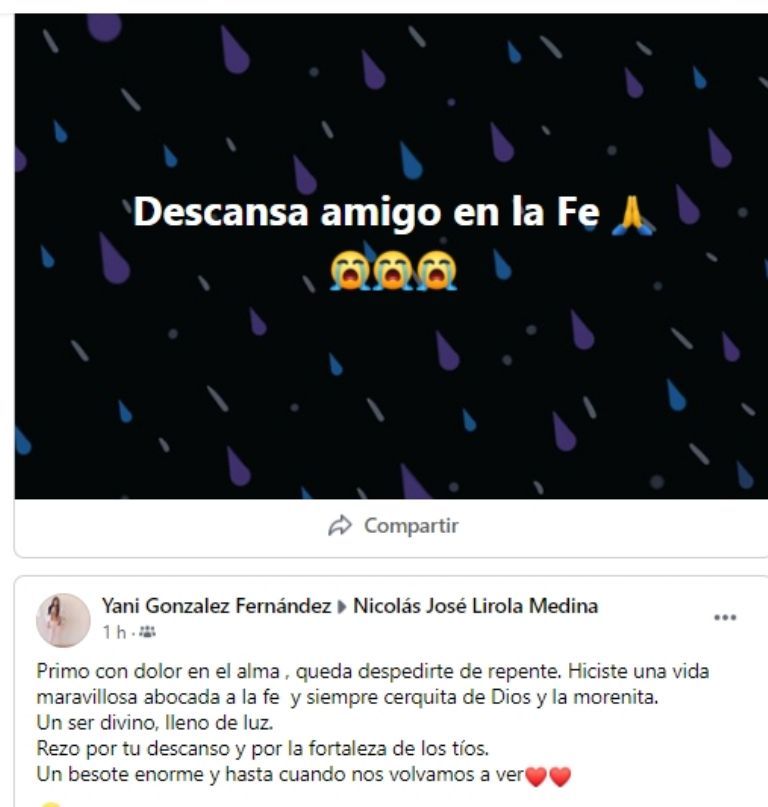Open the three-dot post options menu
This screenshot has width=768, height=807.
click(x=725, y=617)
